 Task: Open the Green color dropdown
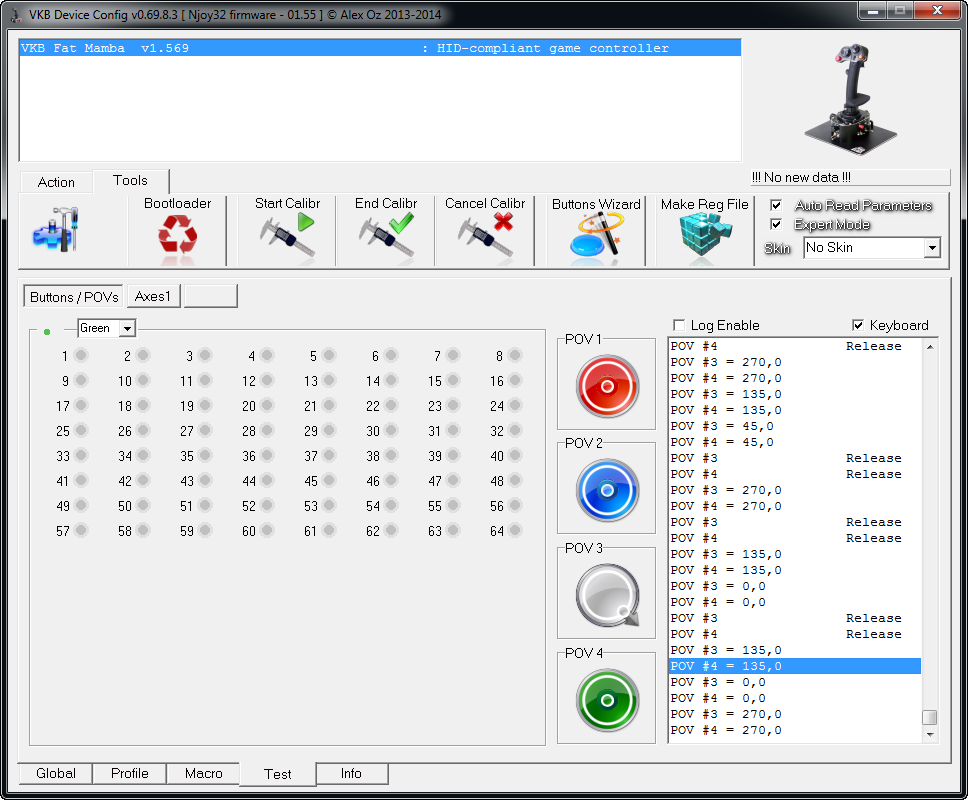tap(106, 328)
